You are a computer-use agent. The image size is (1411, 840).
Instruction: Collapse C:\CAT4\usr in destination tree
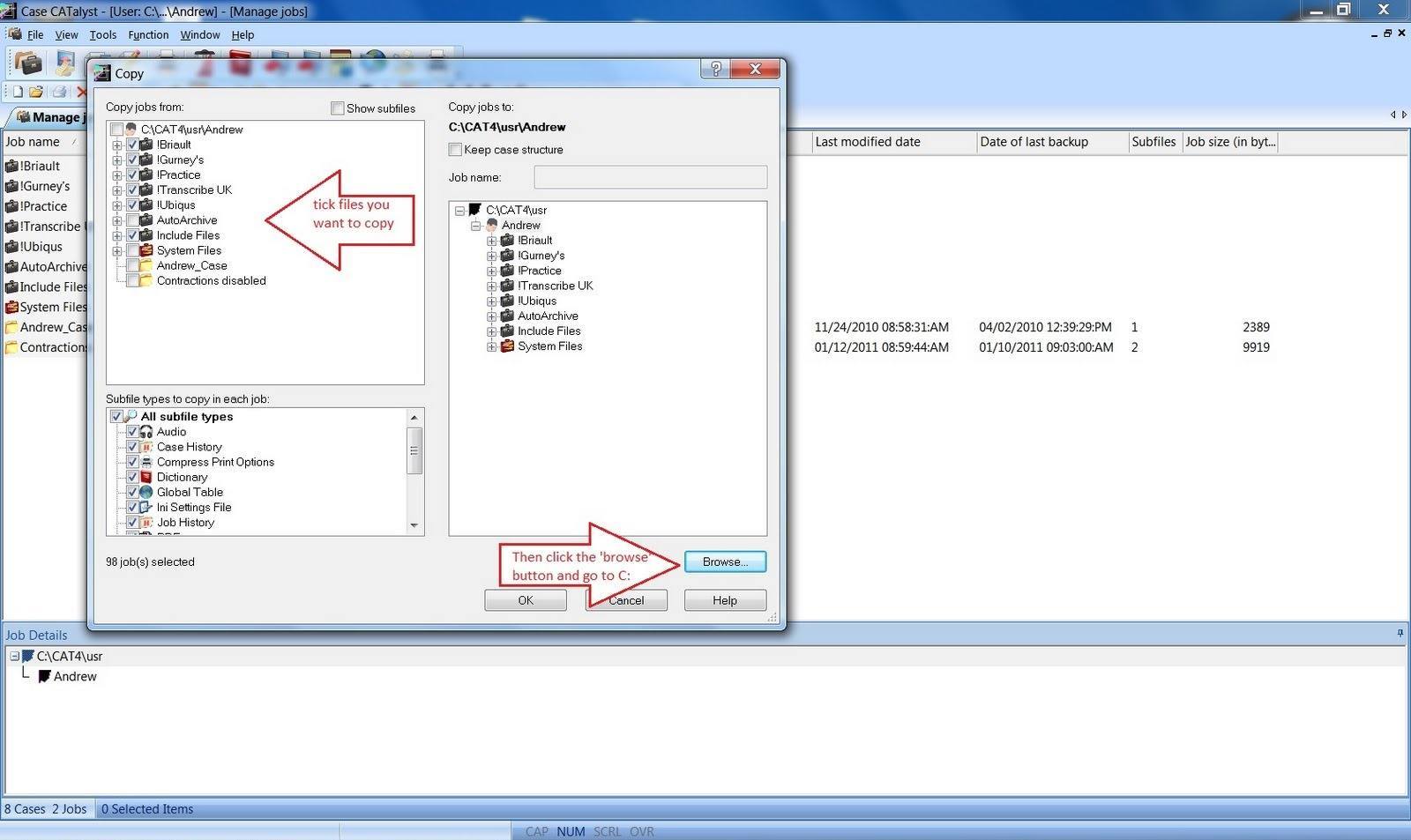[x=459, y=210]
